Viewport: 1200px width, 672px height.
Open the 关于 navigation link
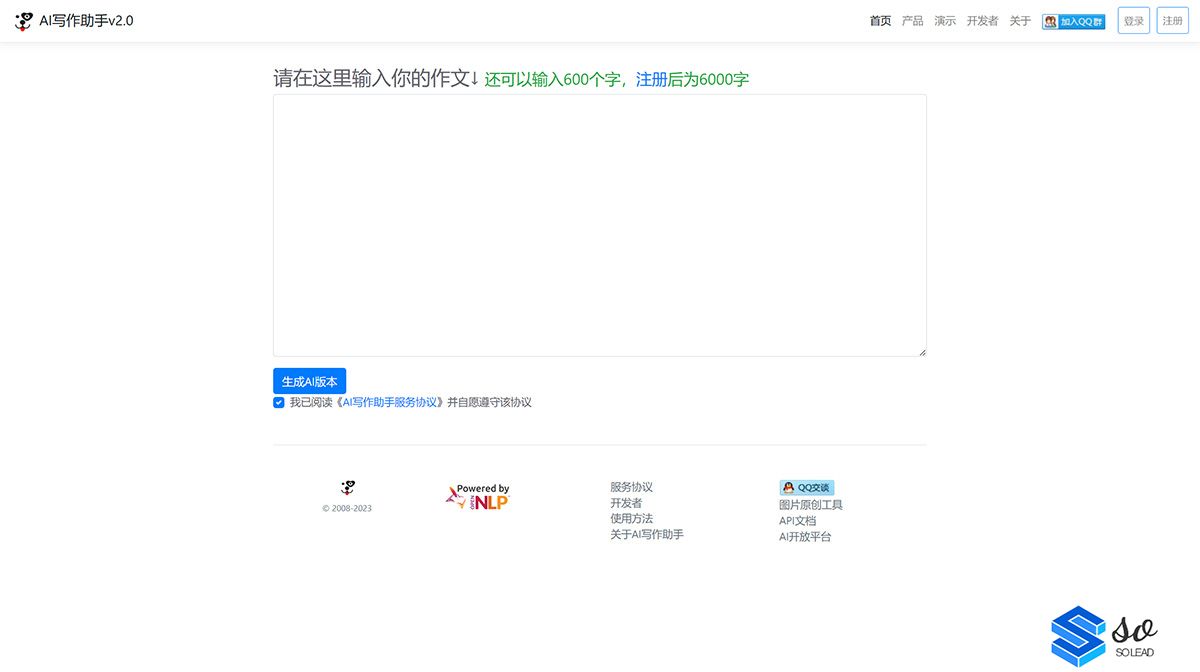(x=1020, y=21)
